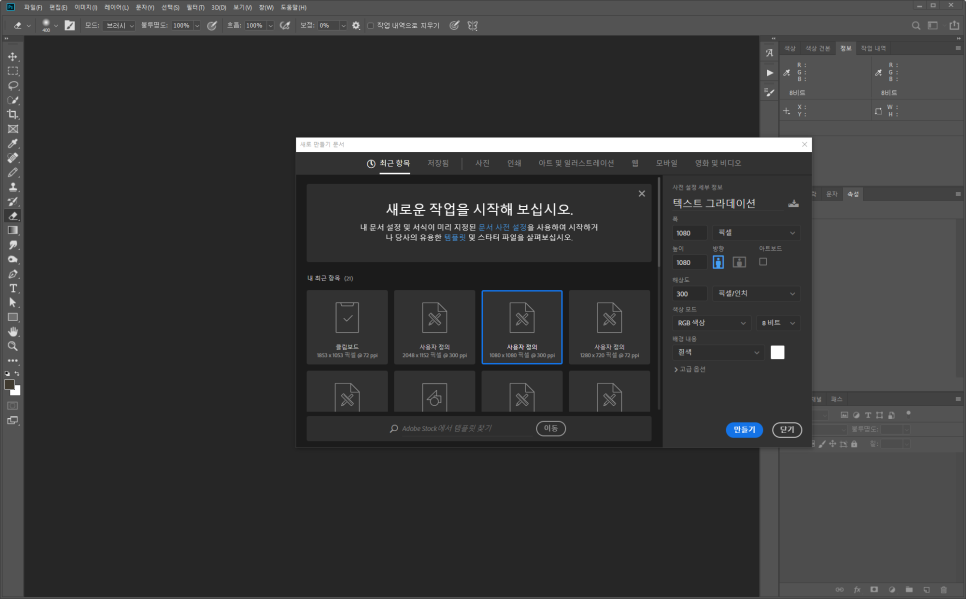Viewport: 966px width, 599px height.
Task: Select the Zoom tool in the toolbar
Action: [x=13, y=346]
